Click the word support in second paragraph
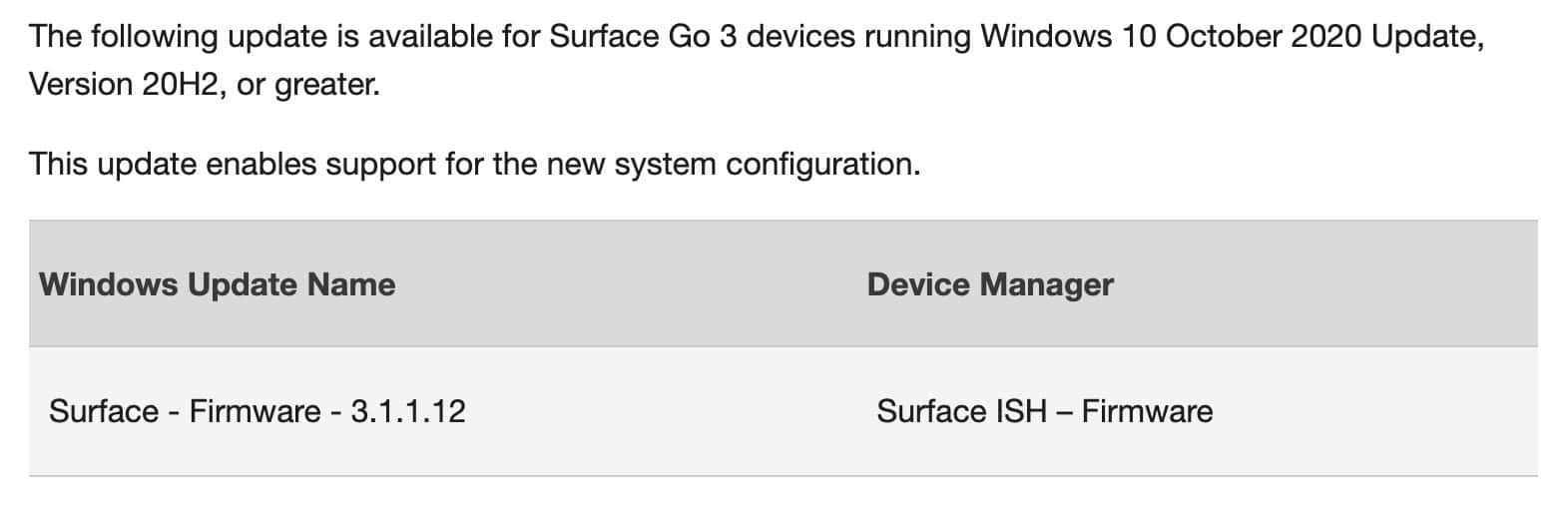 [x=381, y=165]
